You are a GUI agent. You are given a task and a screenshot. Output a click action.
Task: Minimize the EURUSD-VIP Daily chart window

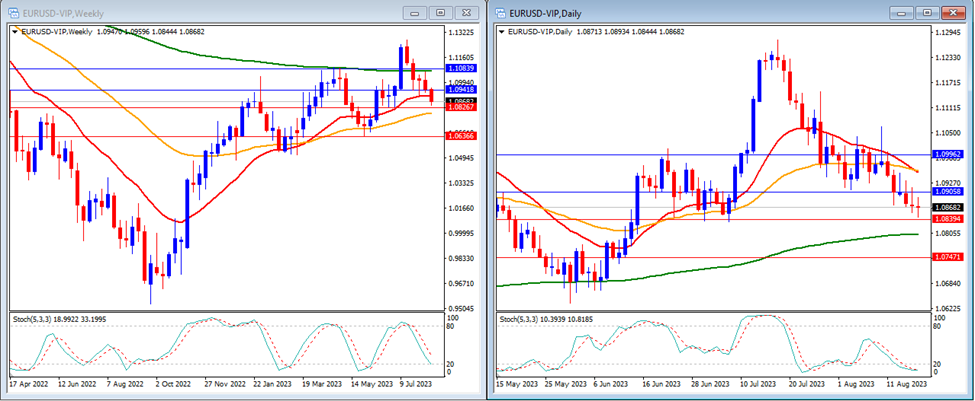[905, 13]
